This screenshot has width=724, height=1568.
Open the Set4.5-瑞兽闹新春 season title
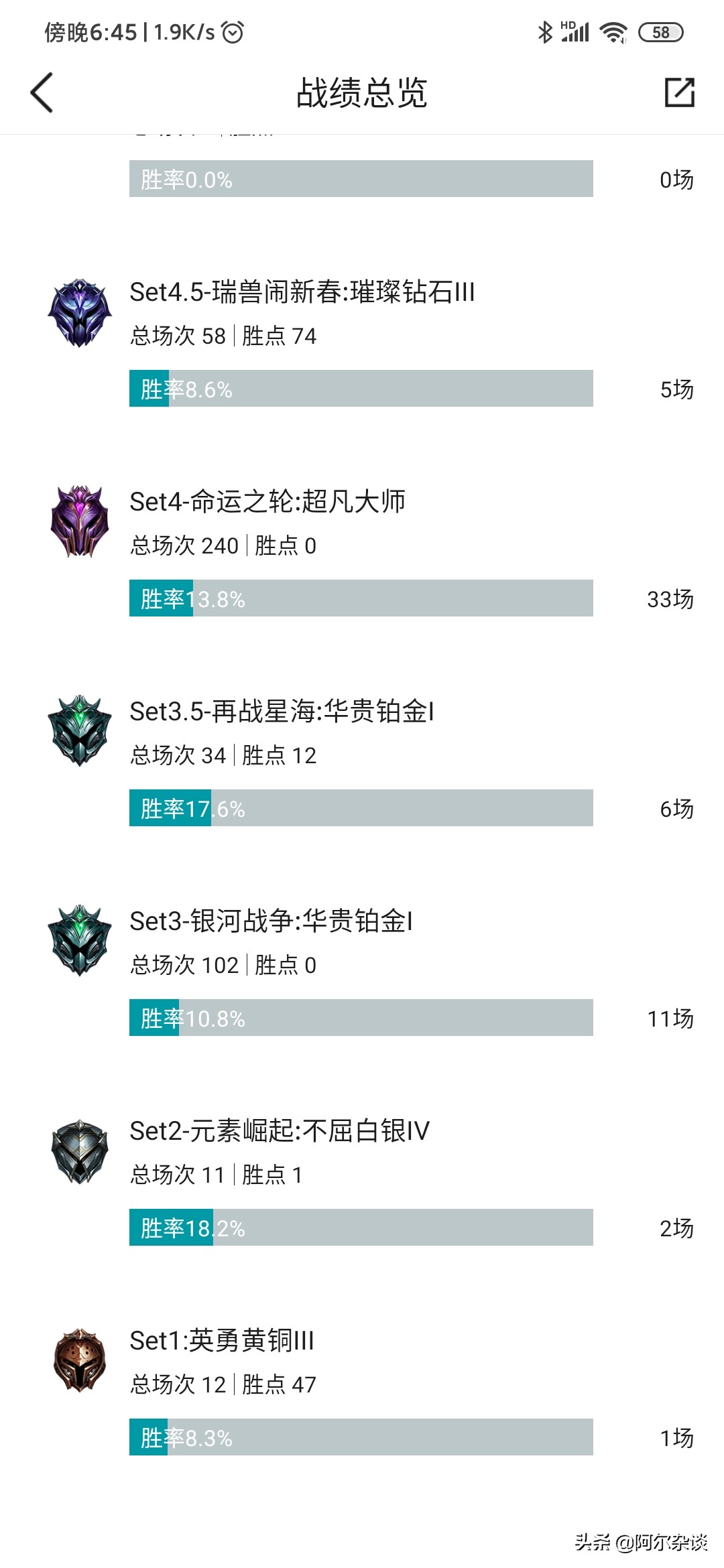pyautogui.click(x=302, y=292)
